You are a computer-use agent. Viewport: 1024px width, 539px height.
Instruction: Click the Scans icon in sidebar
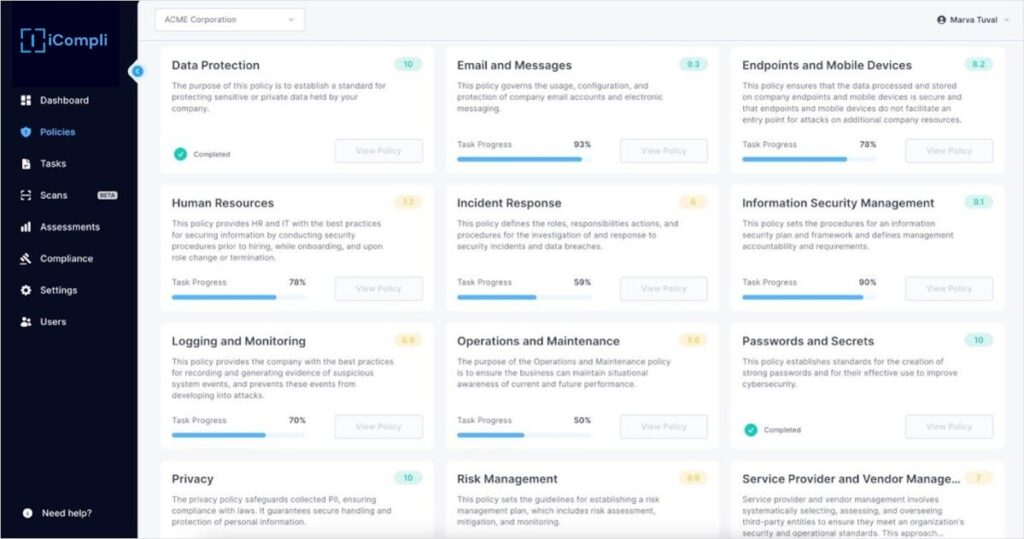tap(26, 195)
